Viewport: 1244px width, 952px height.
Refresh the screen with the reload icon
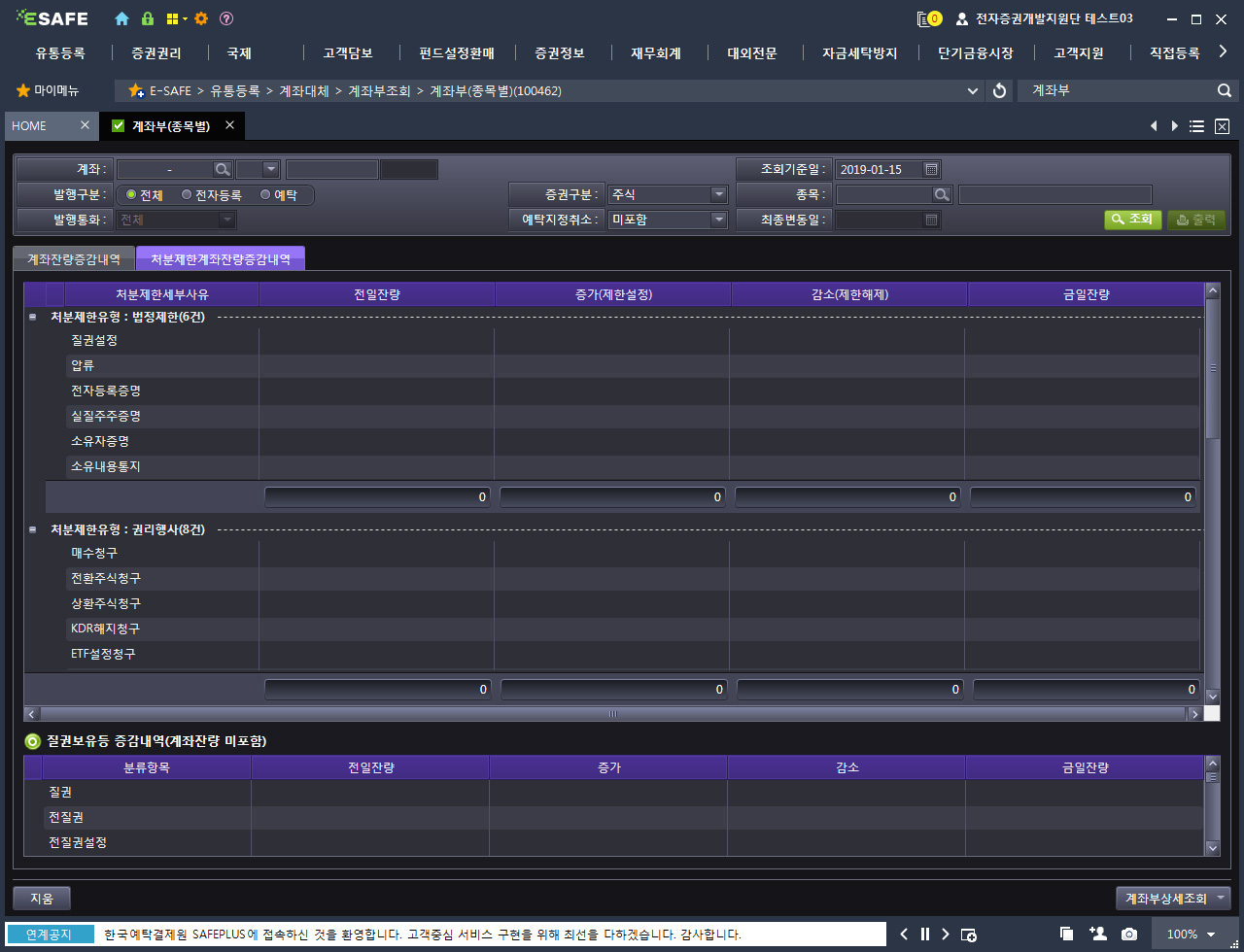pos(999,90)
